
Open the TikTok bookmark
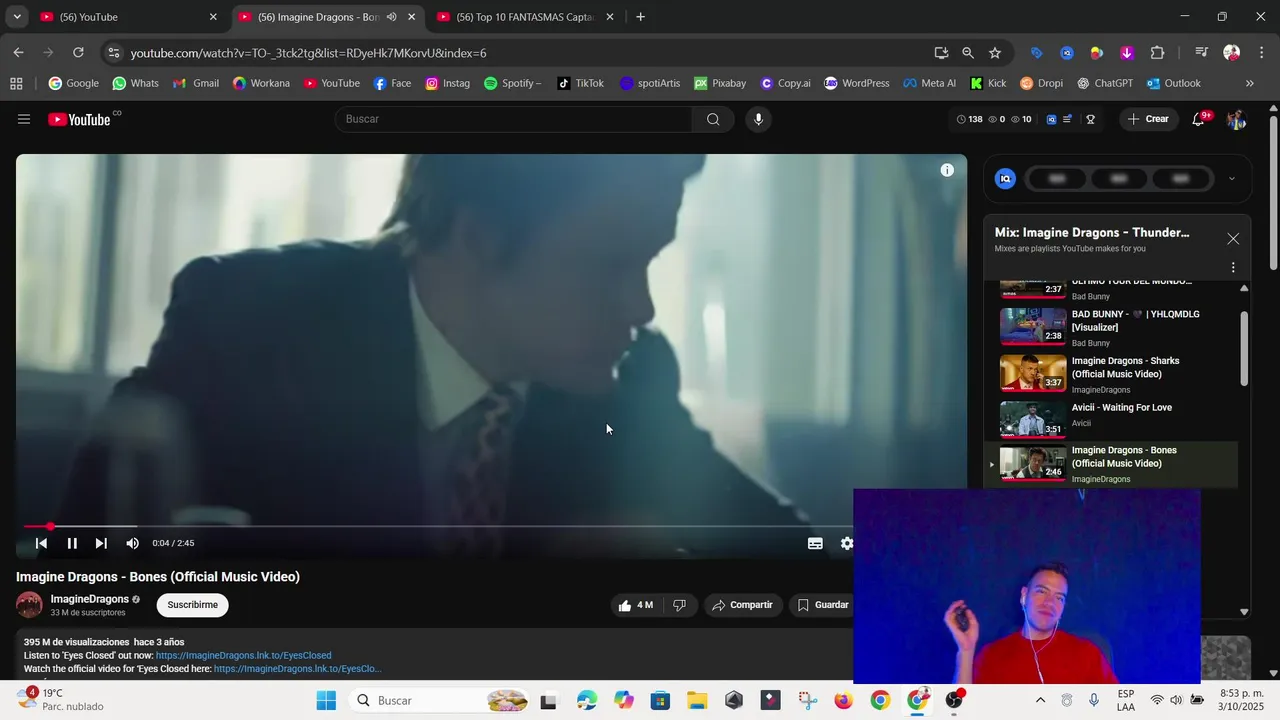point(580,83)
